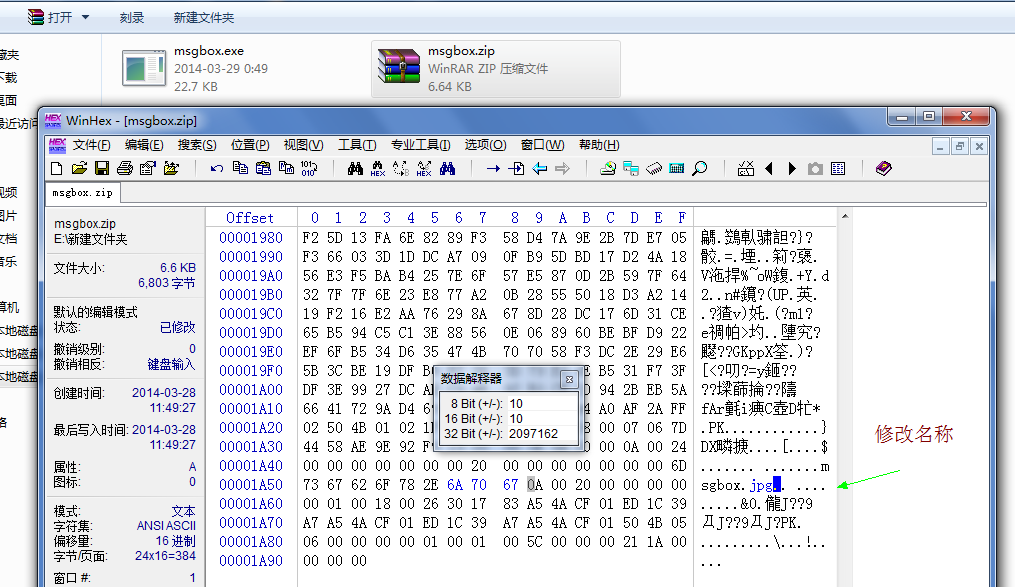Open the 帮助(H) menu
This screenshot has width=1015, height=587.
coord(599,145)
